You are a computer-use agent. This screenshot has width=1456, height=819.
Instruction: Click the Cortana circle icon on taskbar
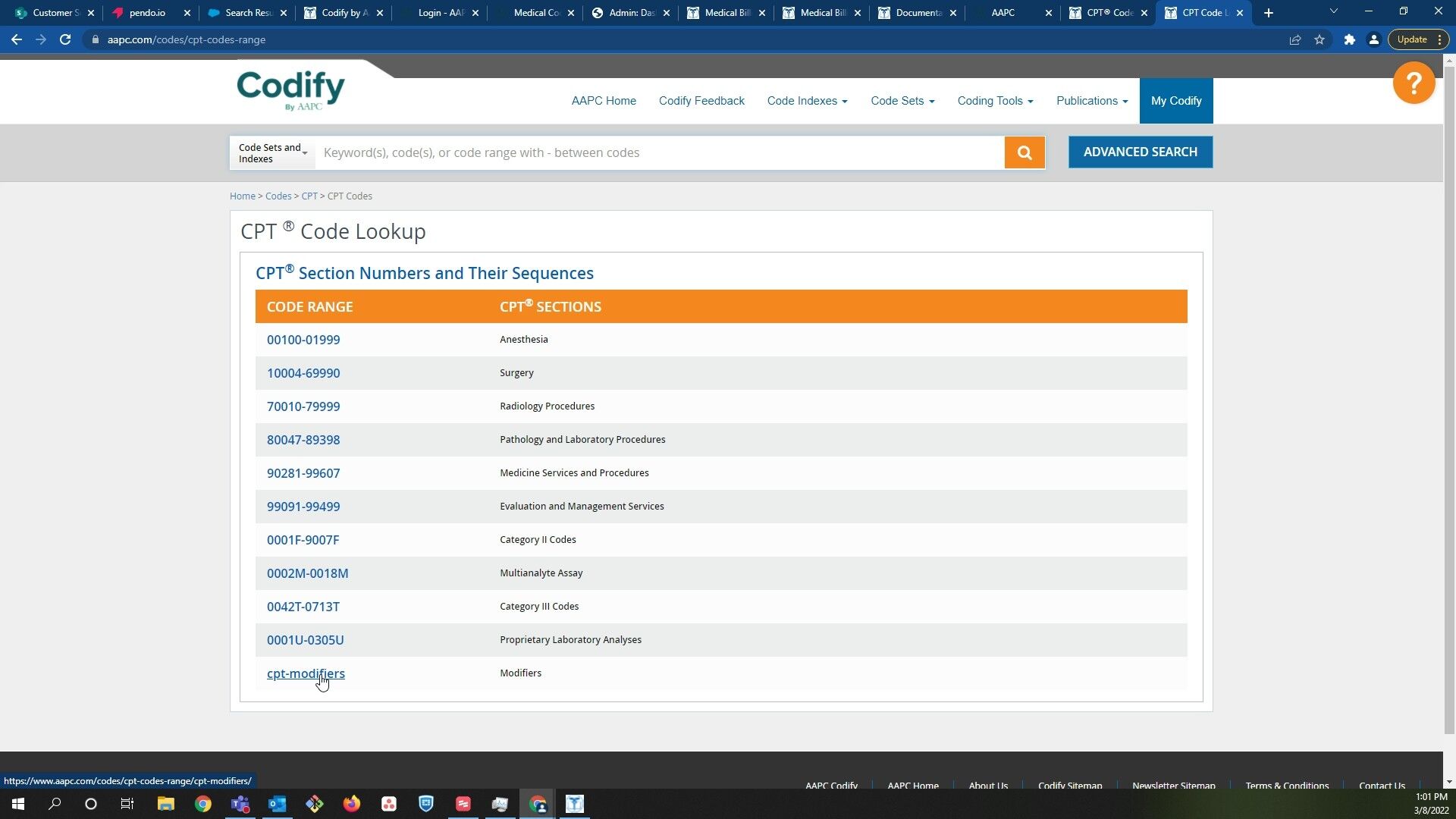(91, 804)
